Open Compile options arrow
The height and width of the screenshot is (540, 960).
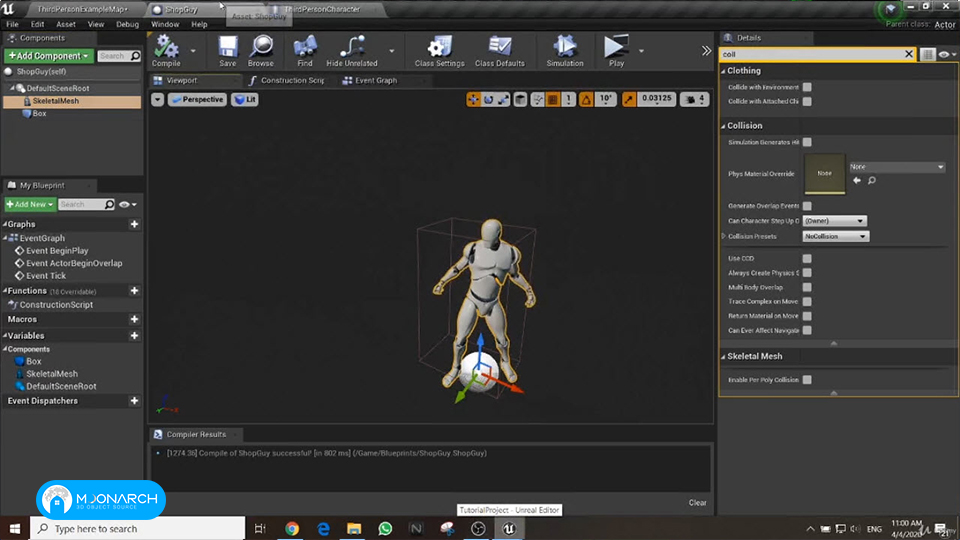pyautogui.click(x=193, y=51)
